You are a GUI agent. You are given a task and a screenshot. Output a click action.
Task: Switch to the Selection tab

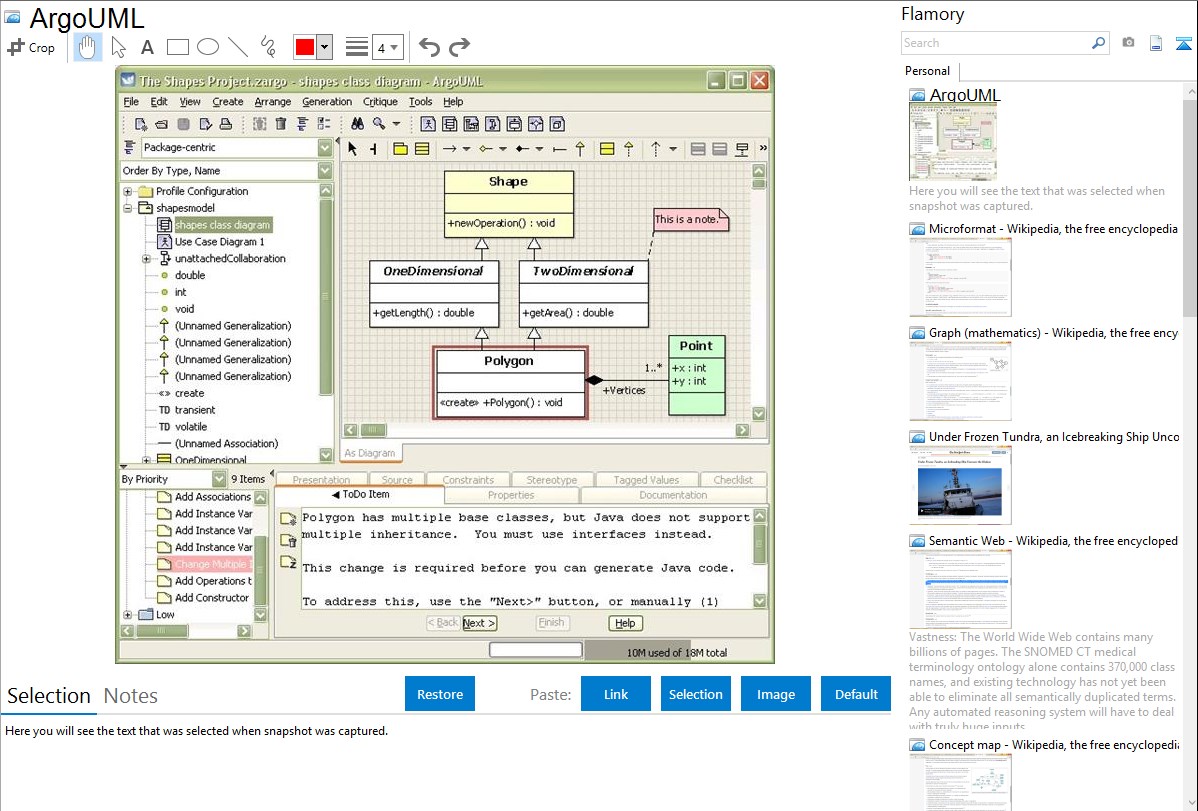(49, 696)
